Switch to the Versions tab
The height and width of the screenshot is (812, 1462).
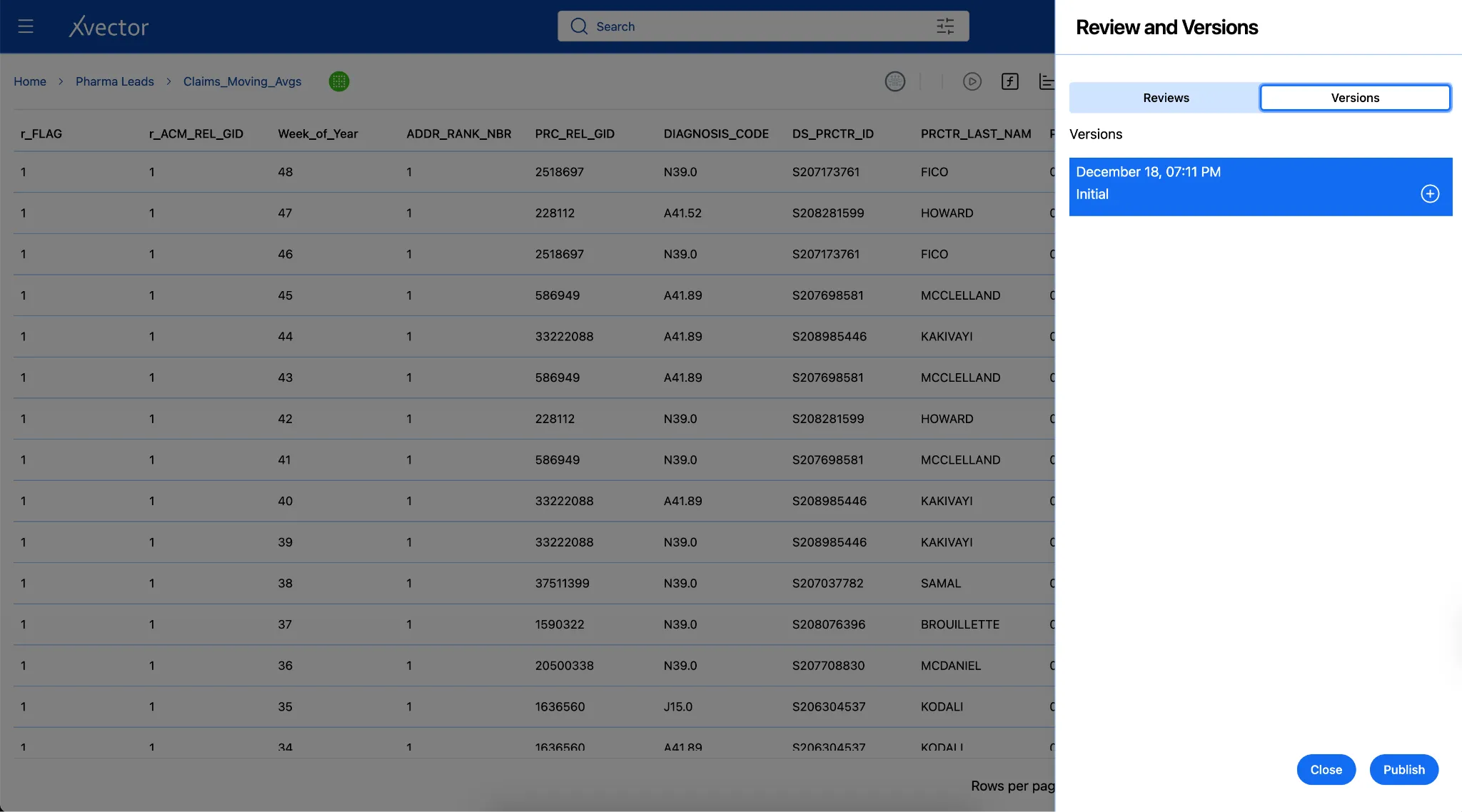tap(1355, 98)
